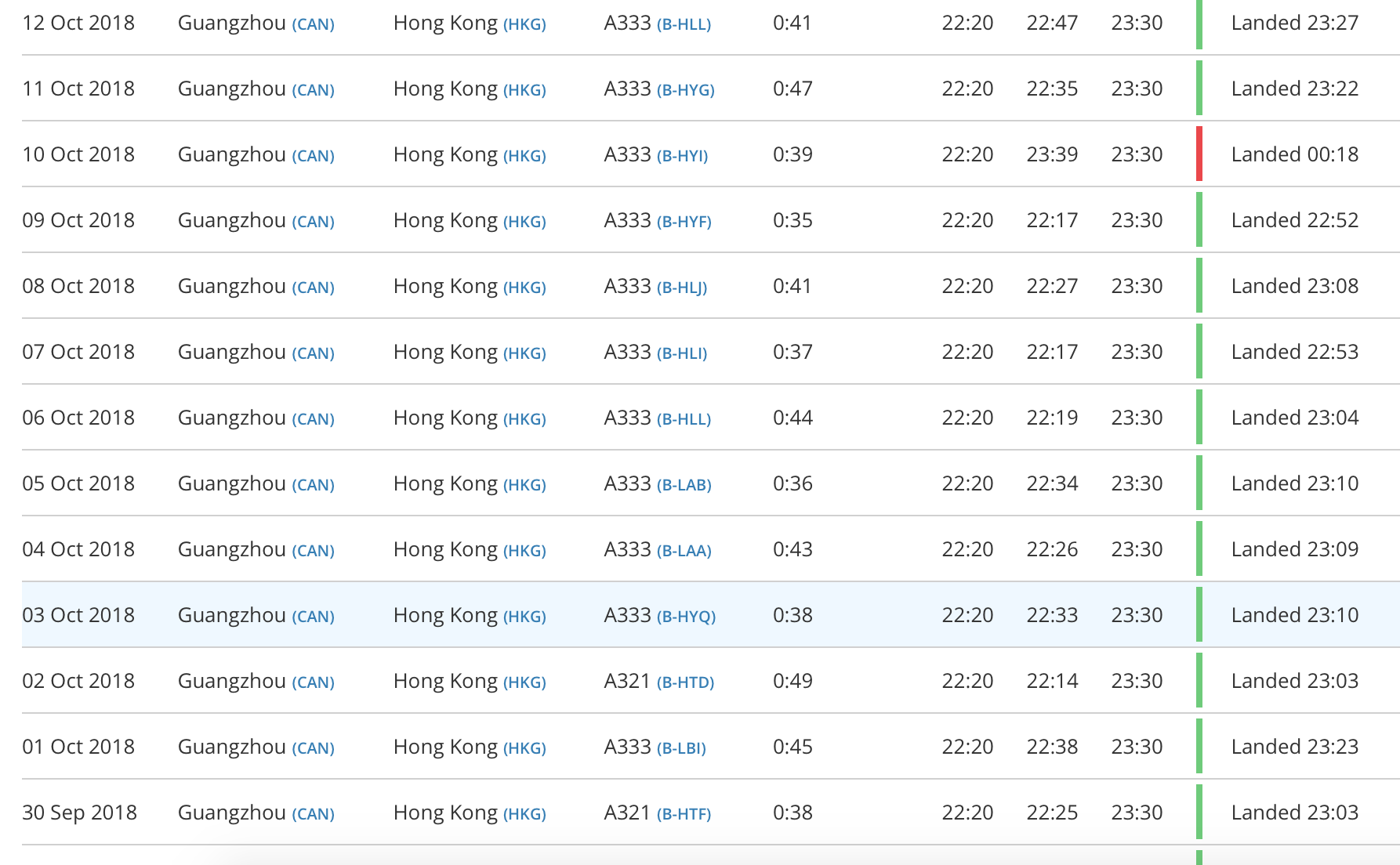The height and width of the screenshot is (865, 1400).
Task: Open aircraft registration B-HYG link
Action: [x=685, y=90]
